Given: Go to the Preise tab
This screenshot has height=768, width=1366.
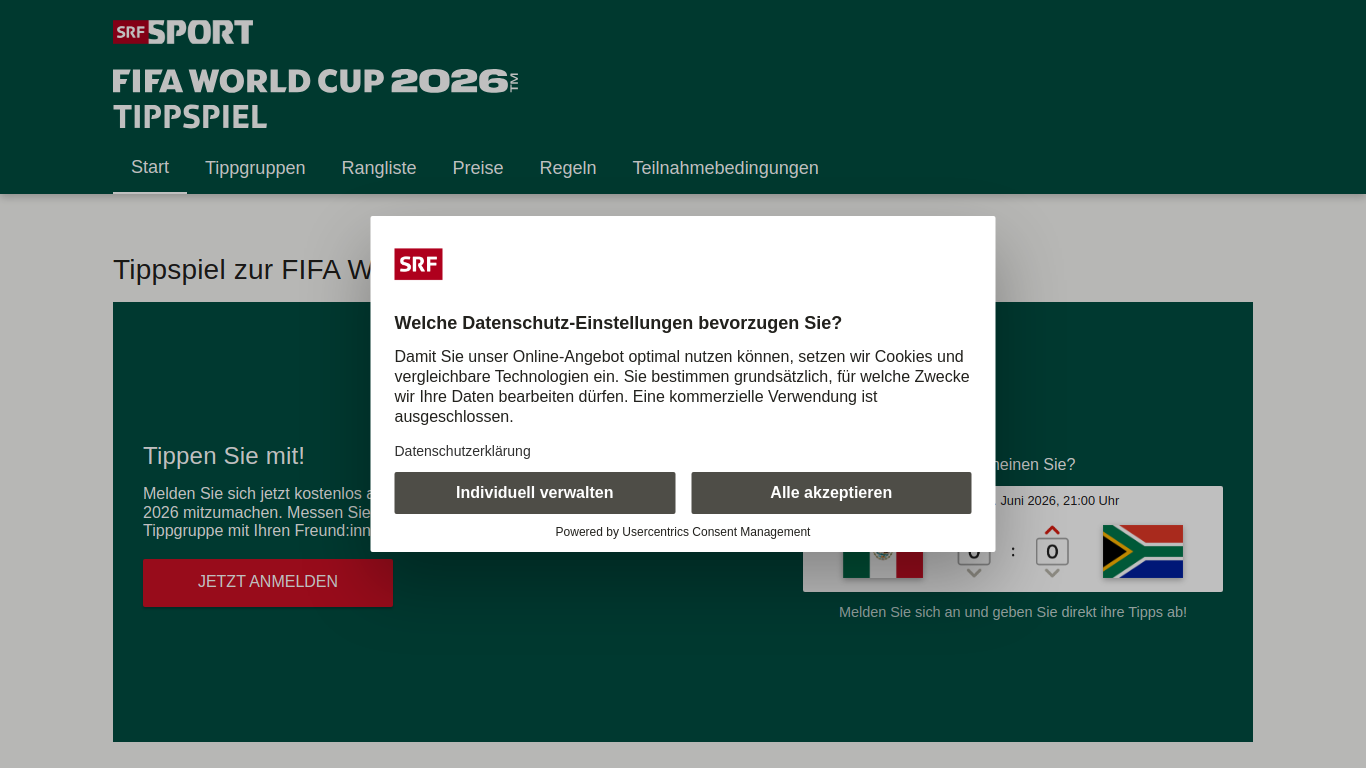Looking at the screenshot, I should click(x=478, y=168).
